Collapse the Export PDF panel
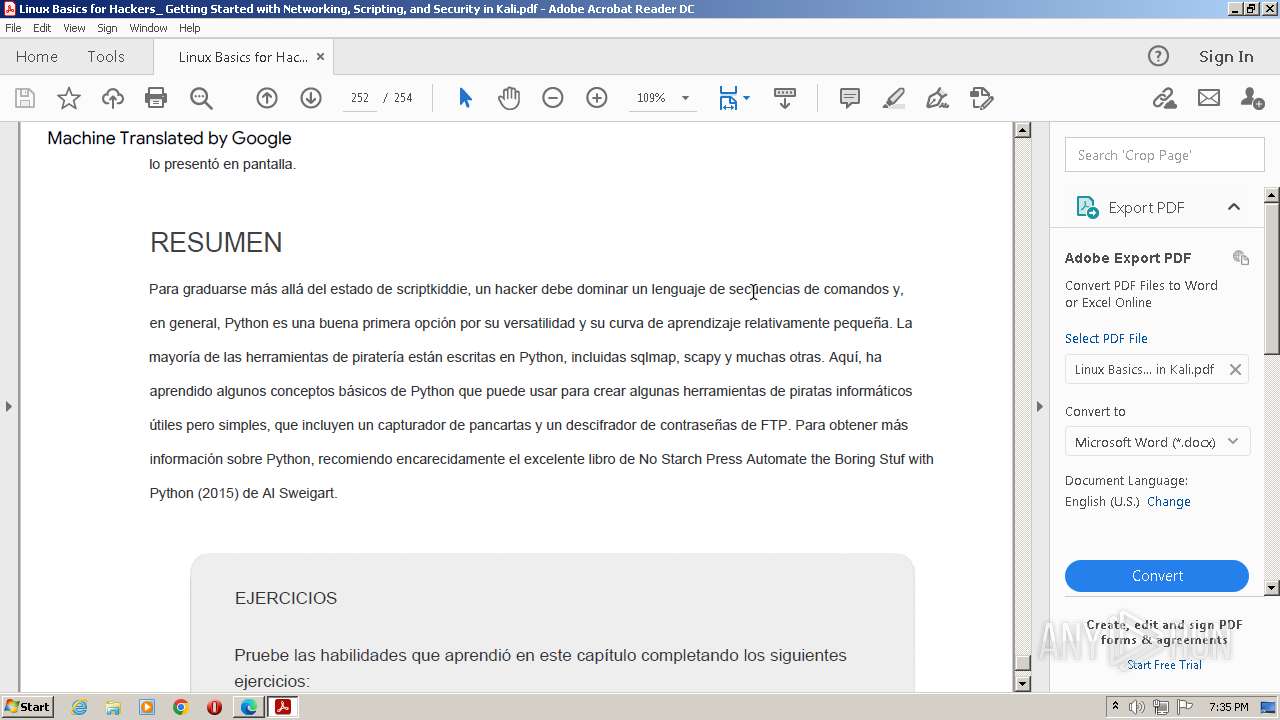Image resolution: width=1280 pixels, height=720 pixels. 1234,207
